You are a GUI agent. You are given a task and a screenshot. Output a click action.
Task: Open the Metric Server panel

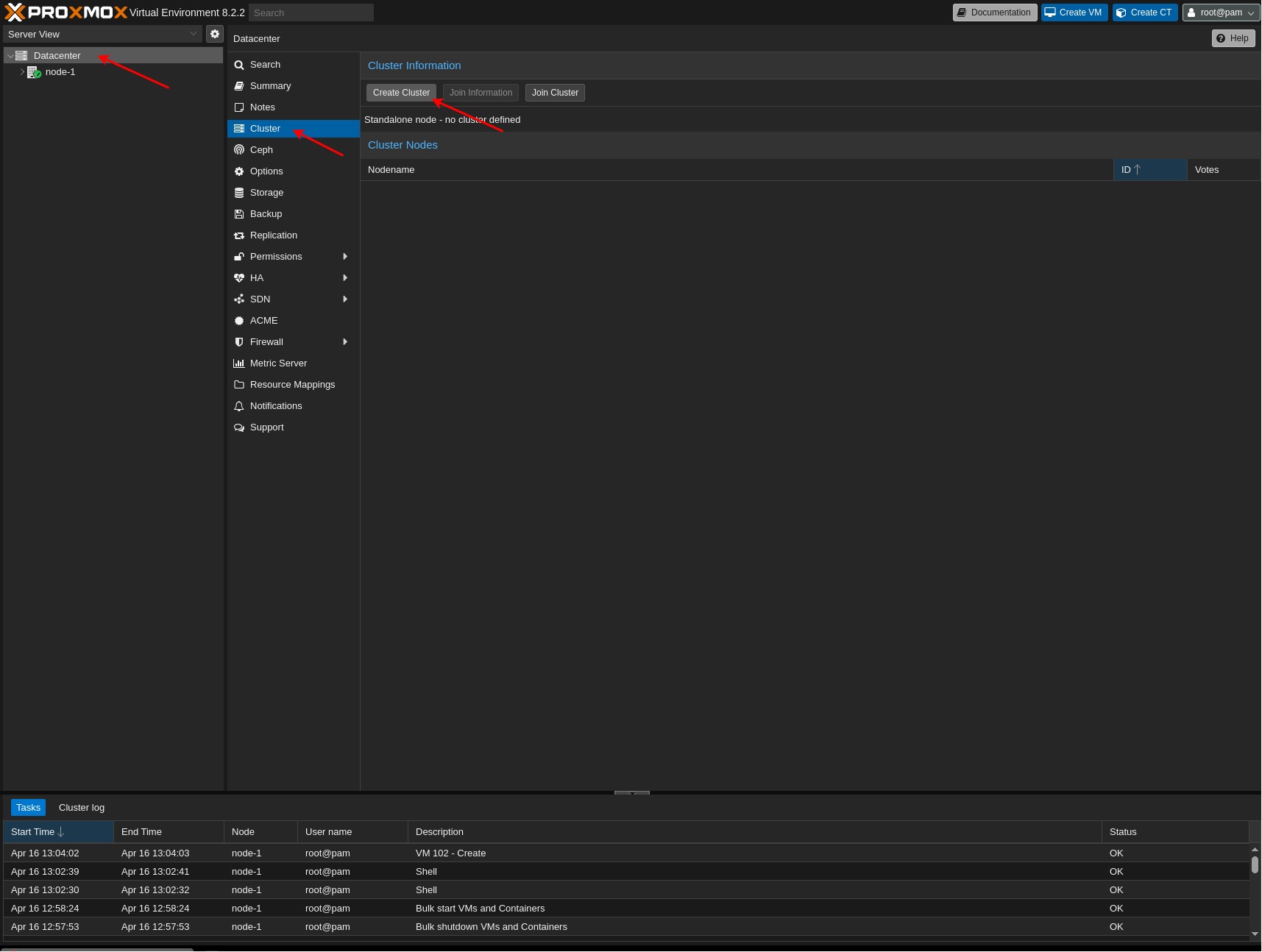pos(278,363)
